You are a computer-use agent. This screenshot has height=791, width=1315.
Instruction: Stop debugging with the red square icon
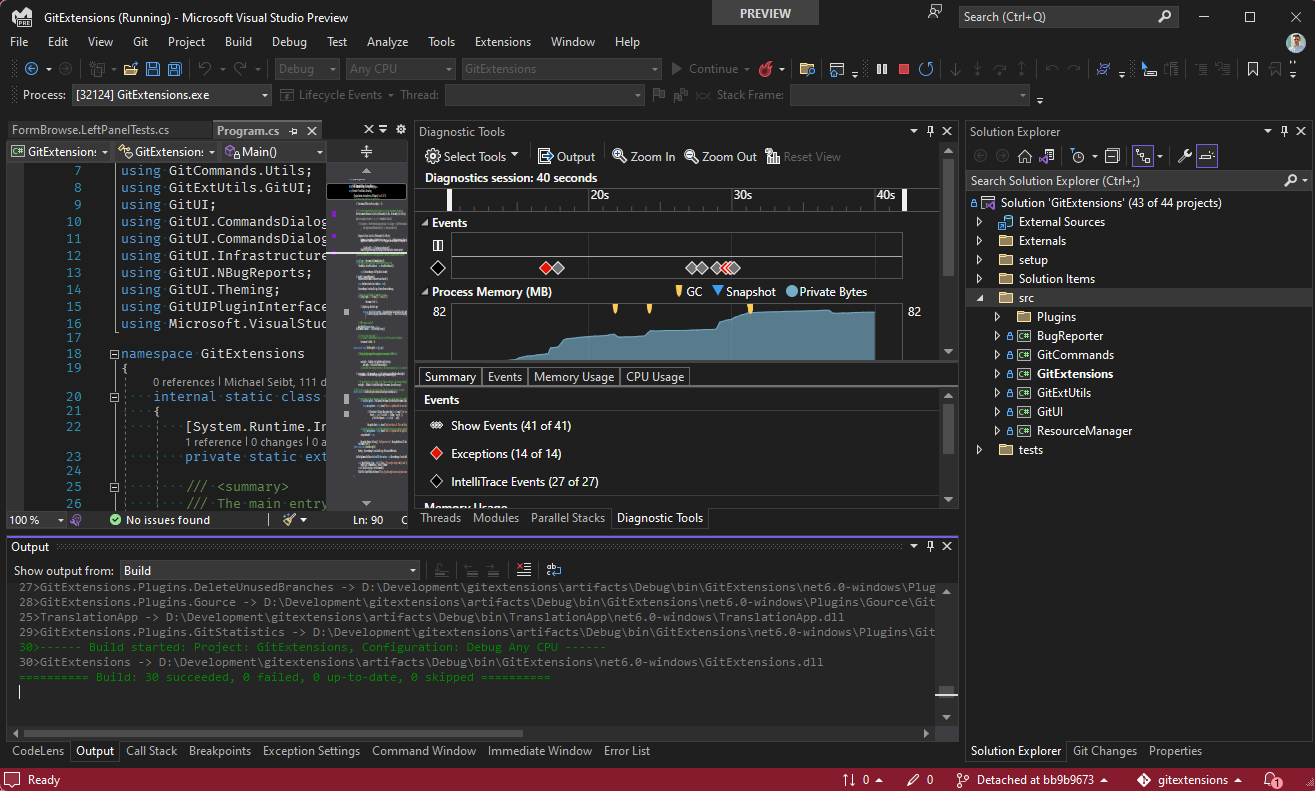point(903,69)
